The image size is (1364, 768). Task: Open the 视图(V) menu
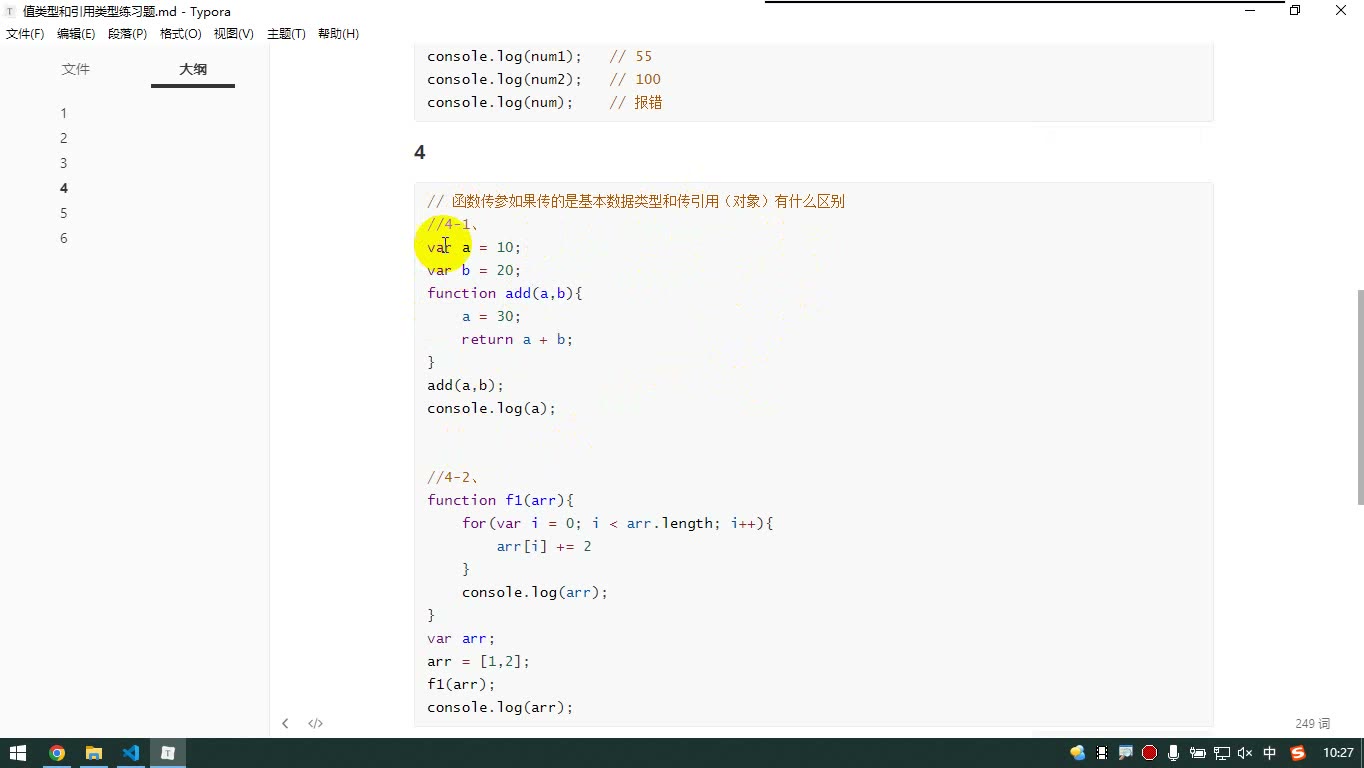click(233, 34)
